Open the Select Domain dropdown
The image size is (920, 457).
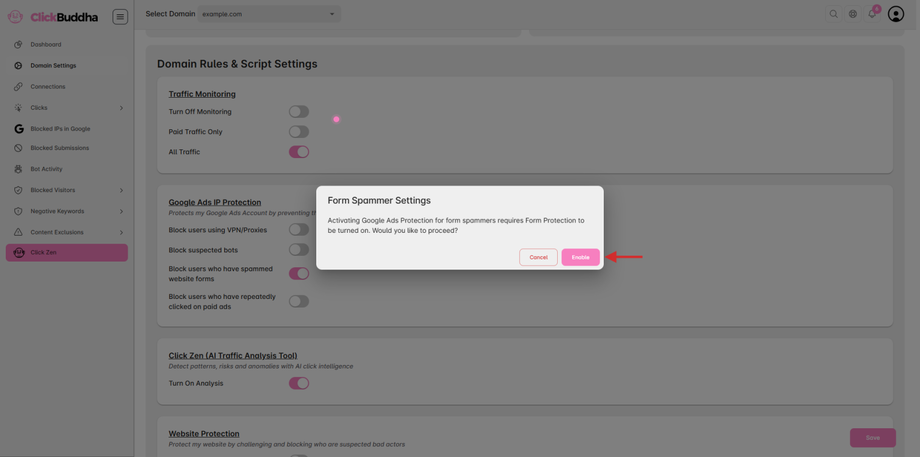(269, 14)
